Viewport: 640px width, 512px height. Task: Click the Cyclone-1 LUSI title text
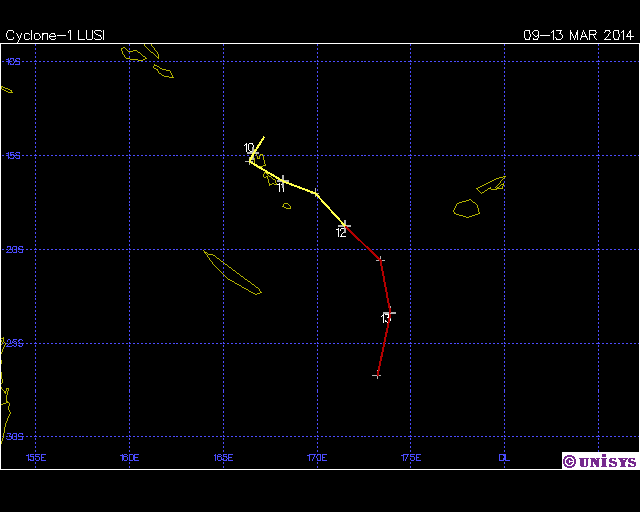[x=55, y=35]
